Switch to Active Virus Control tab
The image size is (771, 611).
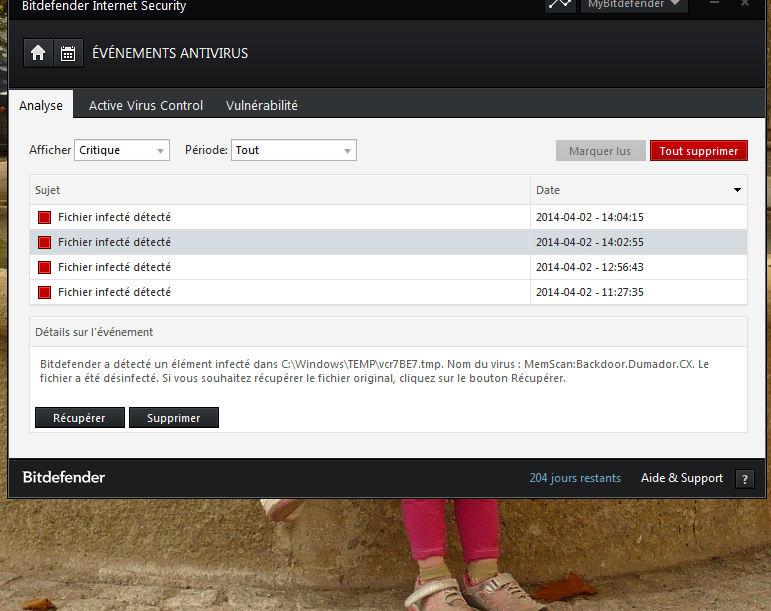pyautogui.click(x=146, y=105)
